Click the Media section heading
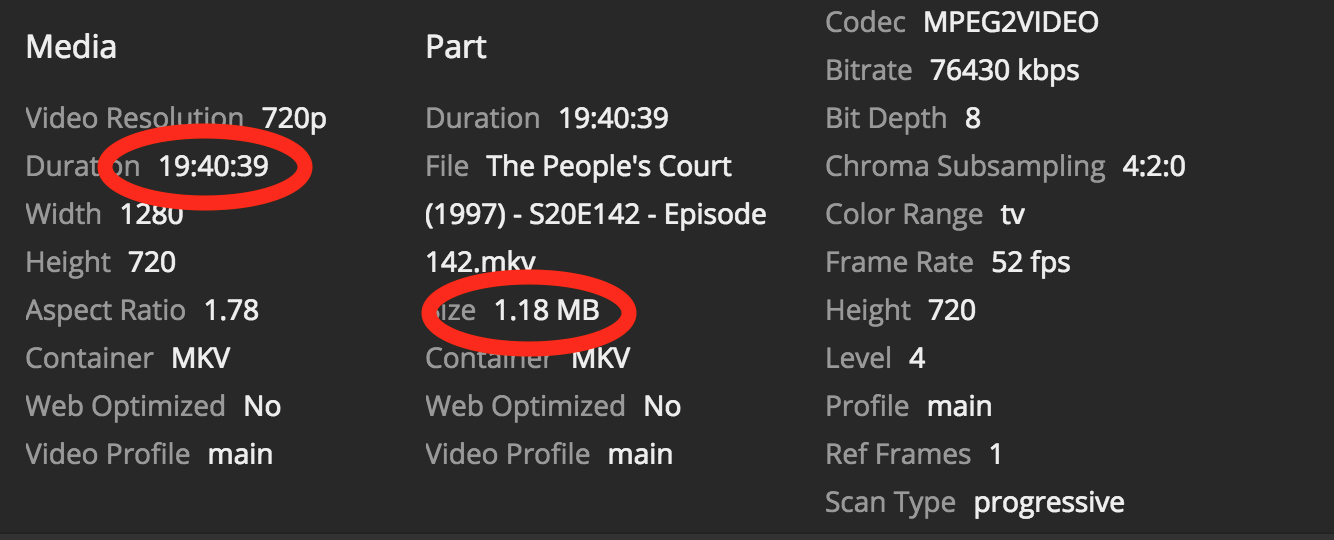The height and width of the screenshot is (540, 1334). click(71, 47)
